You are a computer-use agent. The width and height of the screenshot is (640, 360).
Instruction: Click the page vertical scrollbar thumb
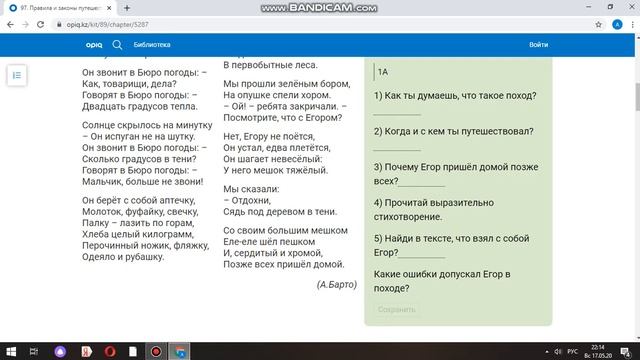pos(637,97)
